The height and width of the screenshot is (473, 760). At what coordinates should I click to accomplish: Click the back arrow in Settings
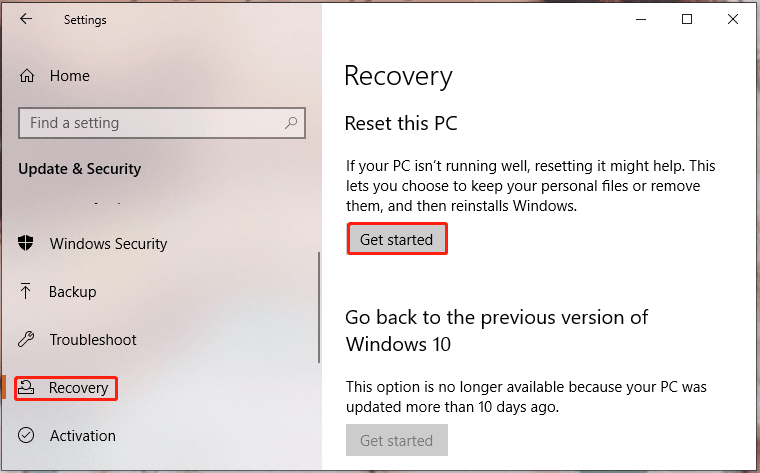pyautogui.click(x=26, y=19)
